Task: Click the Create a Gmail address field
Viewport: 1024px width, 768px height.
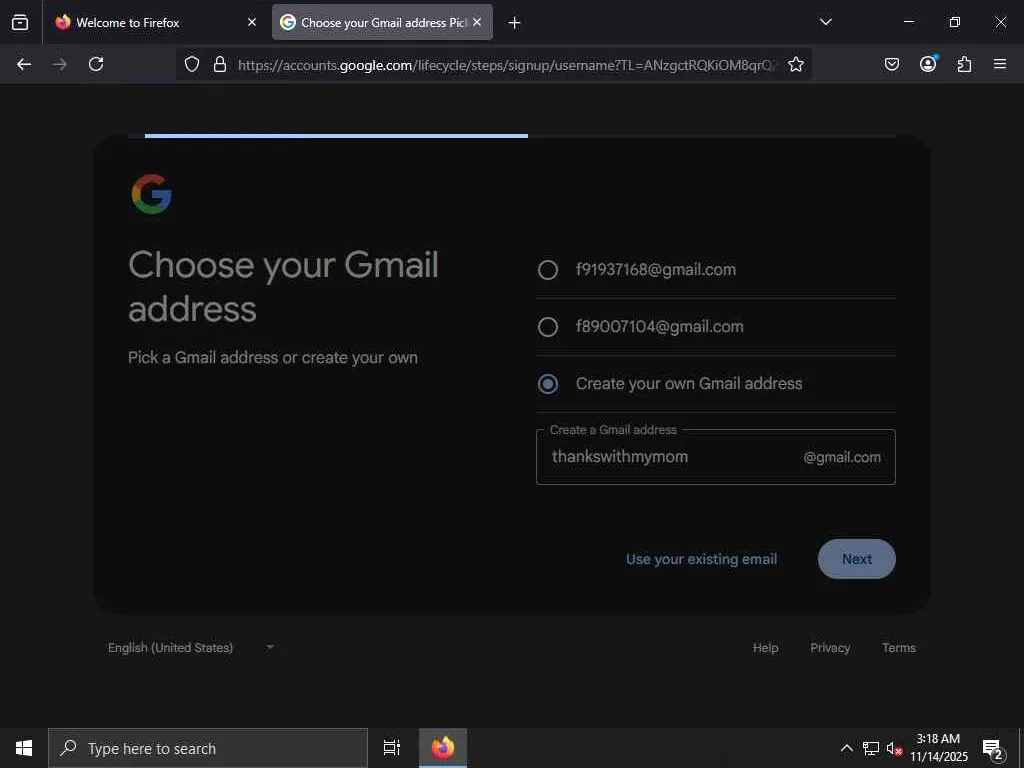Action: click(x=716, y=457)
